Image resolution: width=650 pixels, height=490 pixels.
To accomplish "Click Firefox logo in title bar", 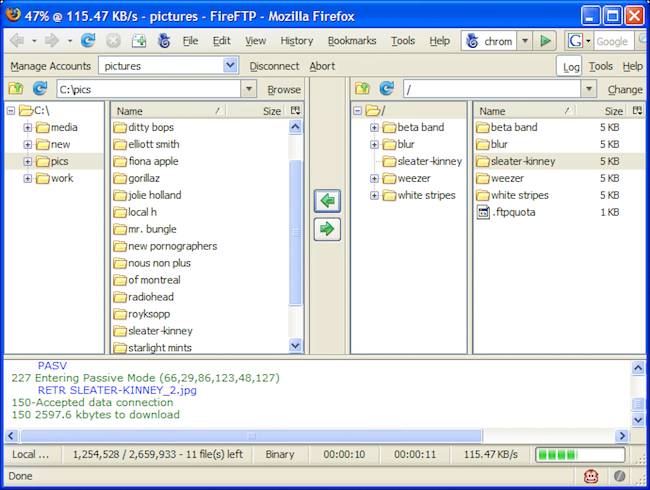I will [13, 15].
